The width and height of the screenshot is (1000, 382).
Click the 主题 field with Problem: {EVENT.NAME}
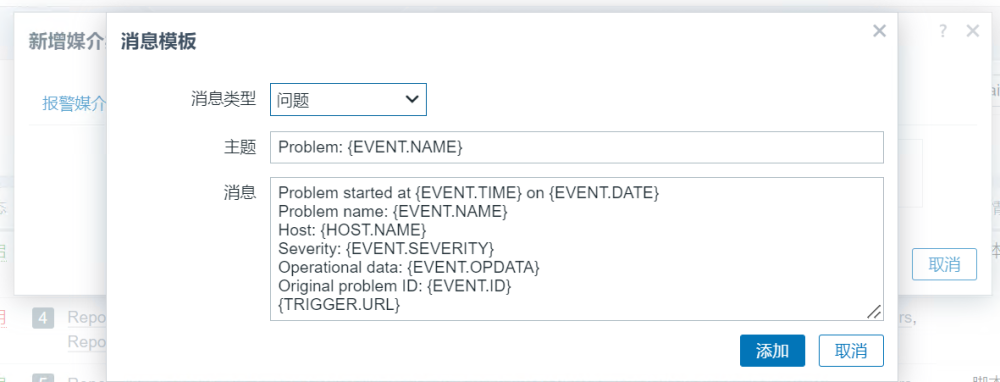(577, 147)
